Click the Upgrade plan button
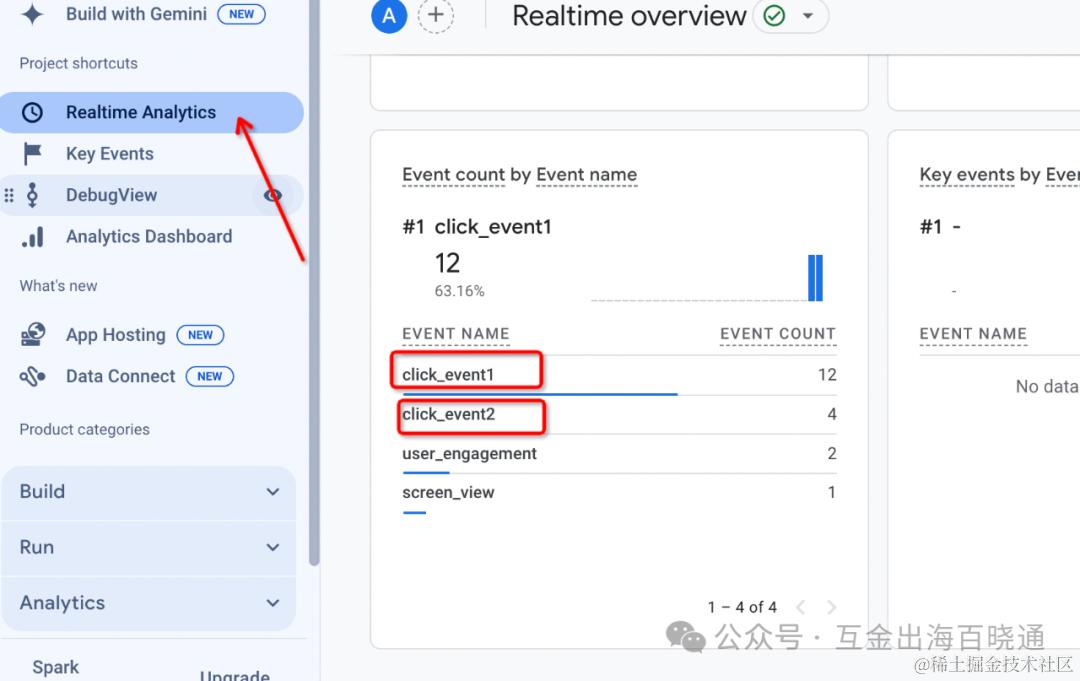 point(234,675)
